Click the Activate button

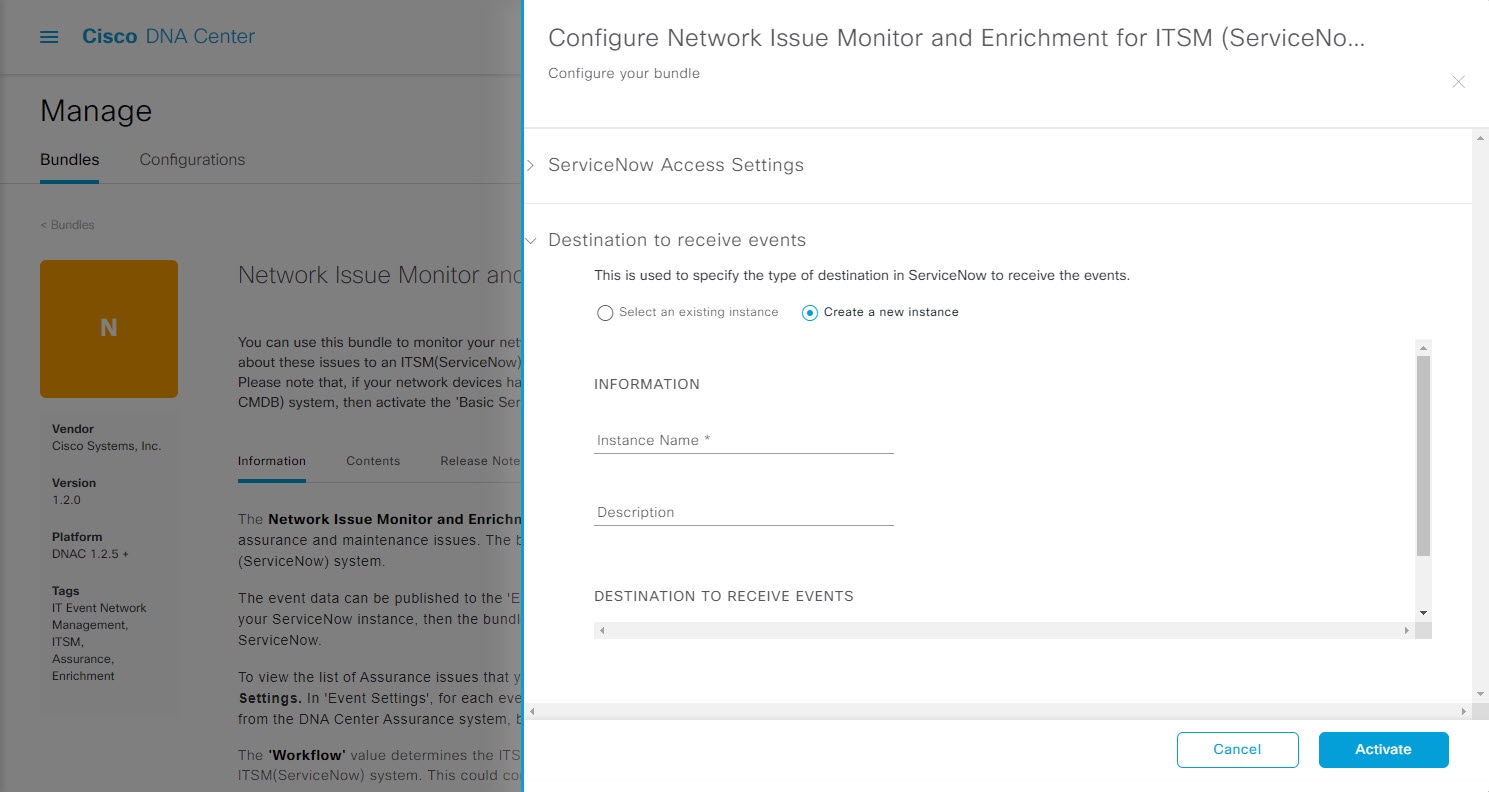pos(1383,749)
